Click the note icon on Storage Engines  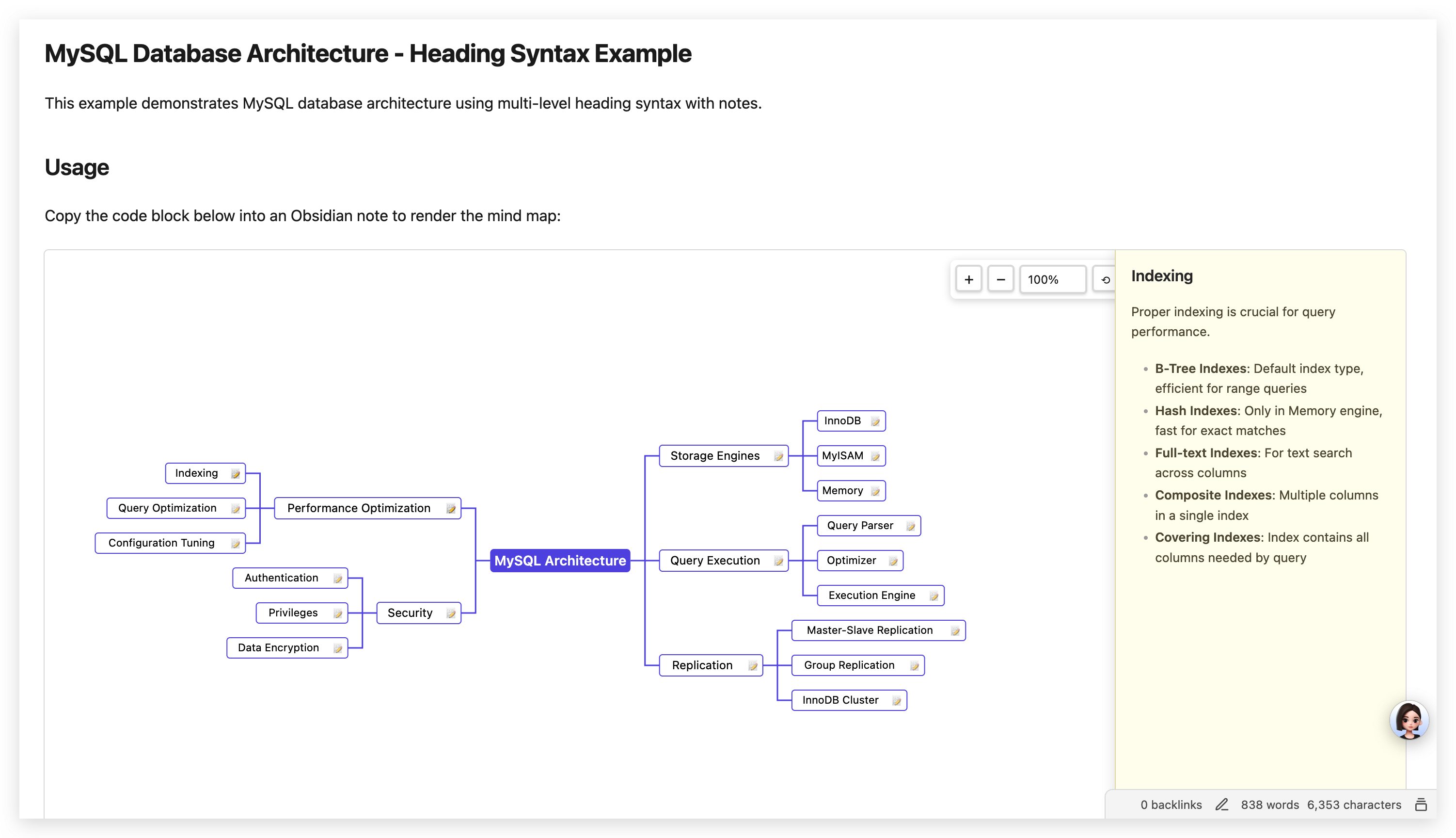point(778,455)
